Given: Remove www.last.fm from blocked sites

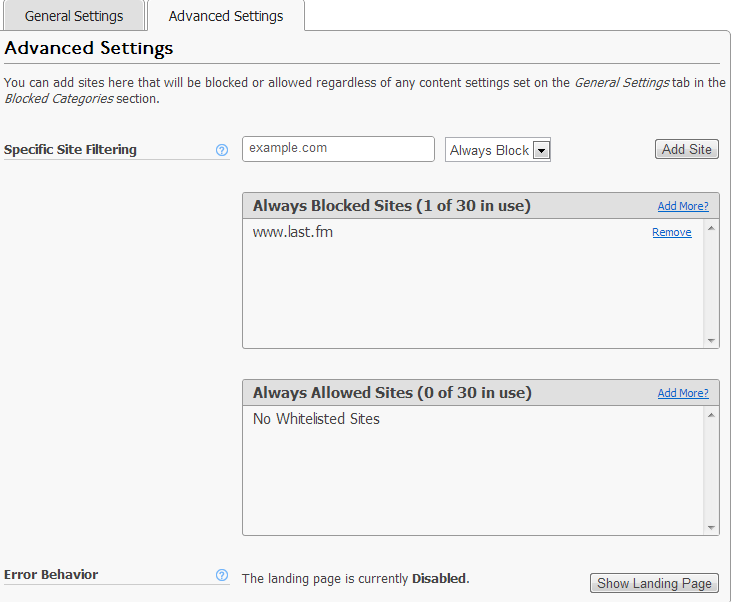Looking at the screenshot, I should point(671,232).
